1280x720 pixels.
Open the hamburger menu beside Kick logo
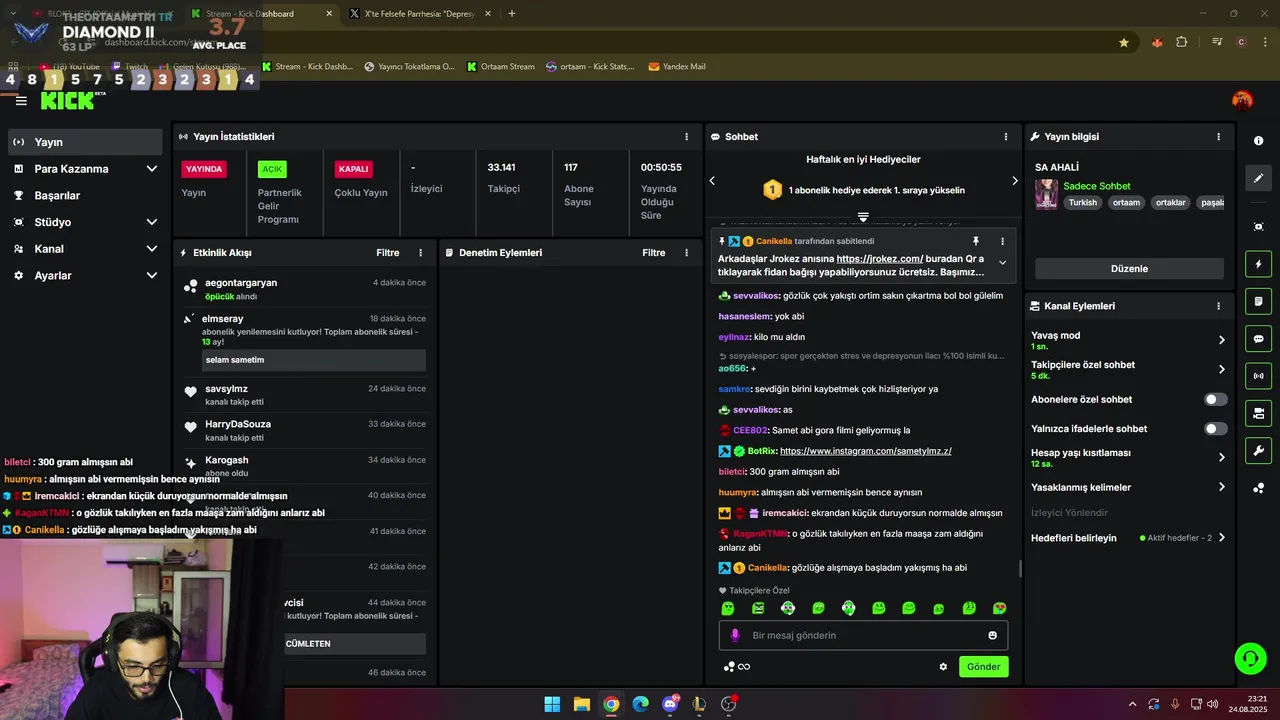tap(21, 101)
